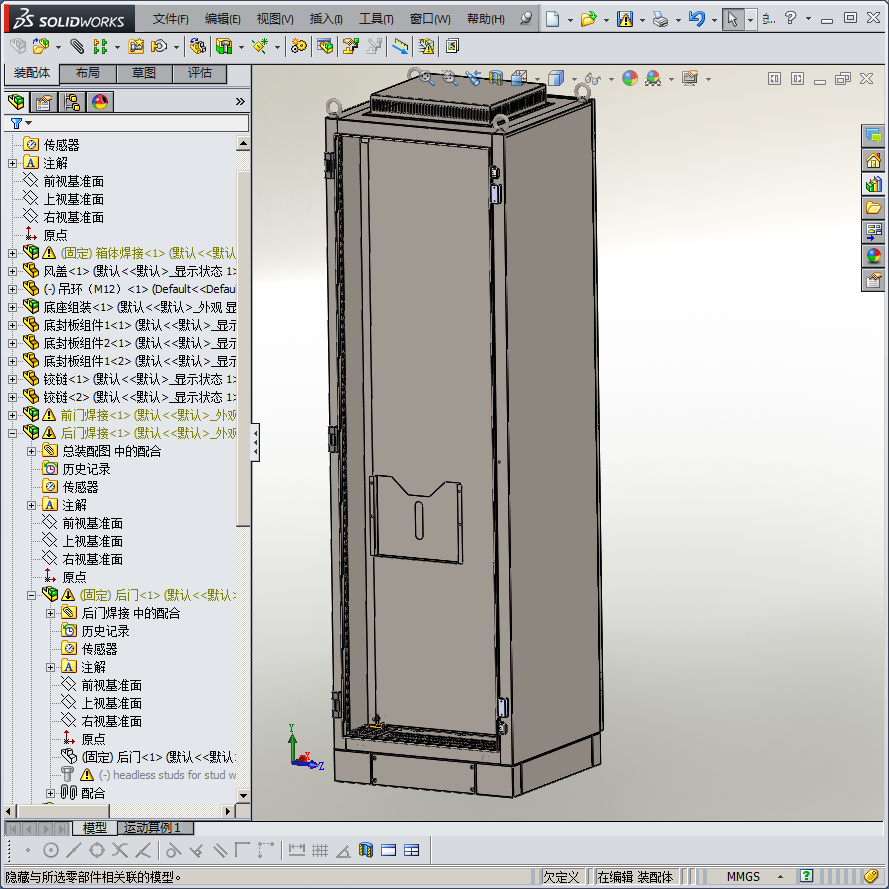
Task: Open the ConfigurationManager tab
Action: click(x=72, y=102)
